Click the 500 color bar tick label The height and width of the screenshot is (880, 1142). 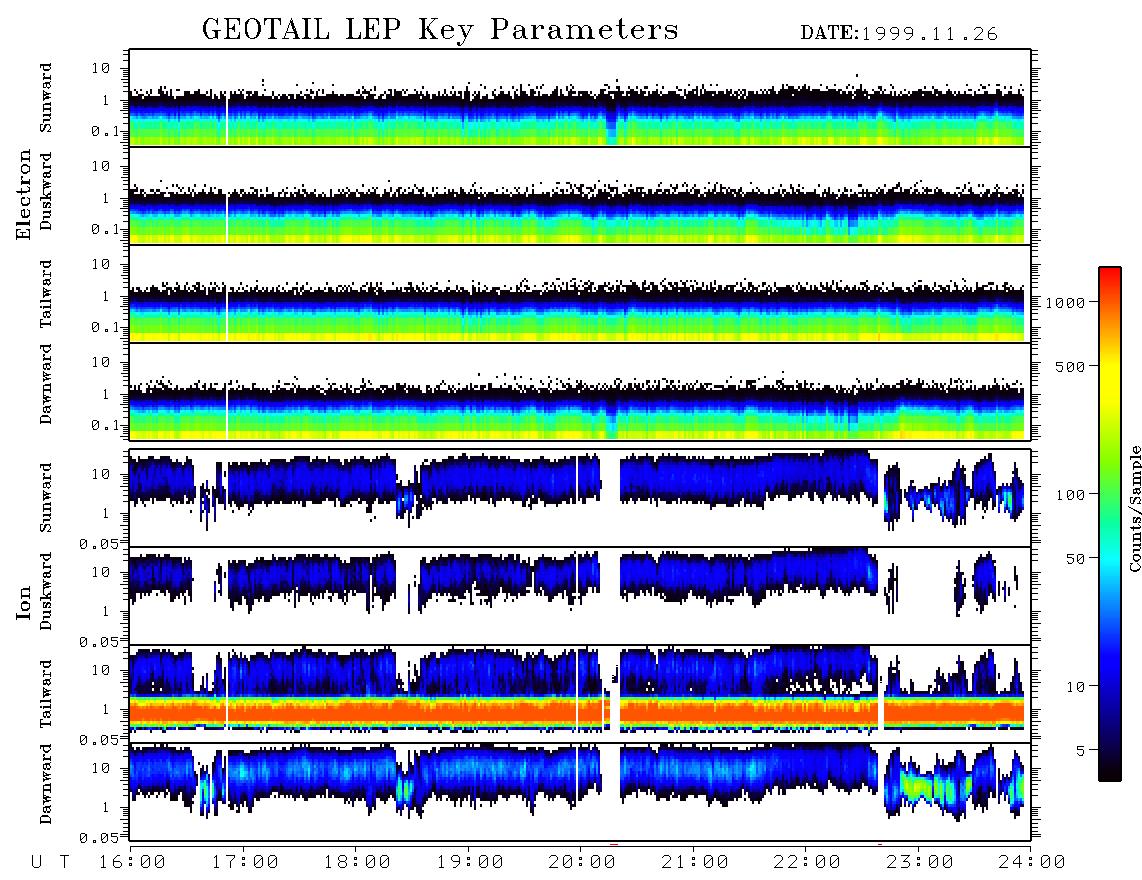pos(1070,366)
